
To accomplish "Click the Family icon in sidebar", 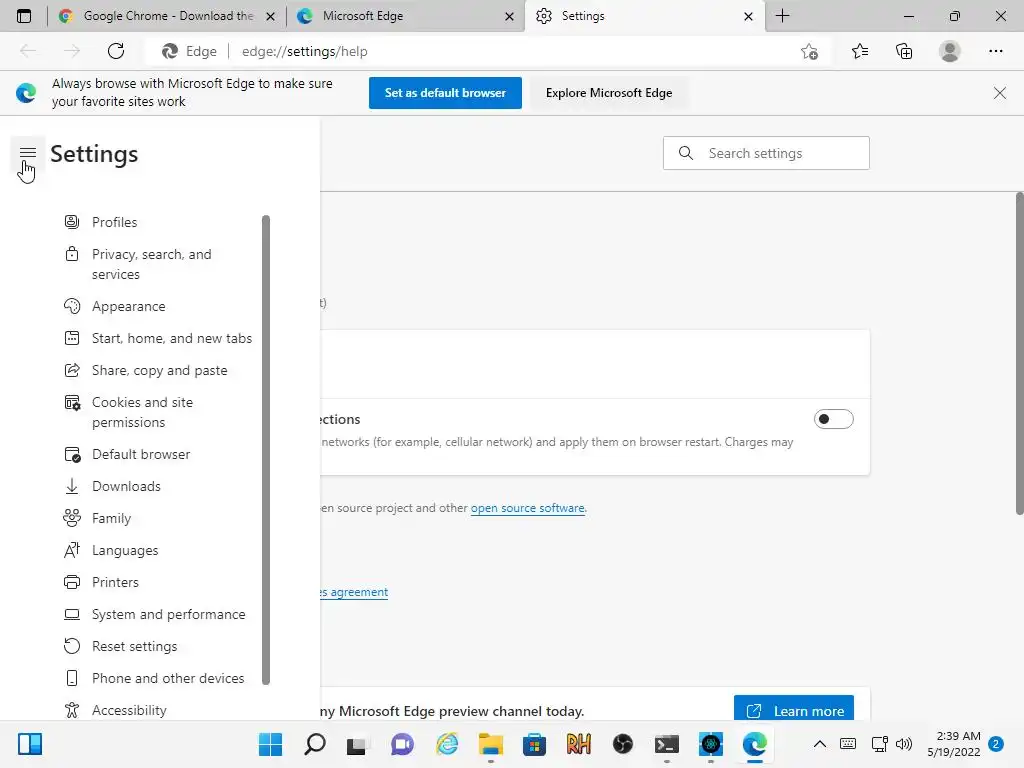I will [x=72, y=518].
